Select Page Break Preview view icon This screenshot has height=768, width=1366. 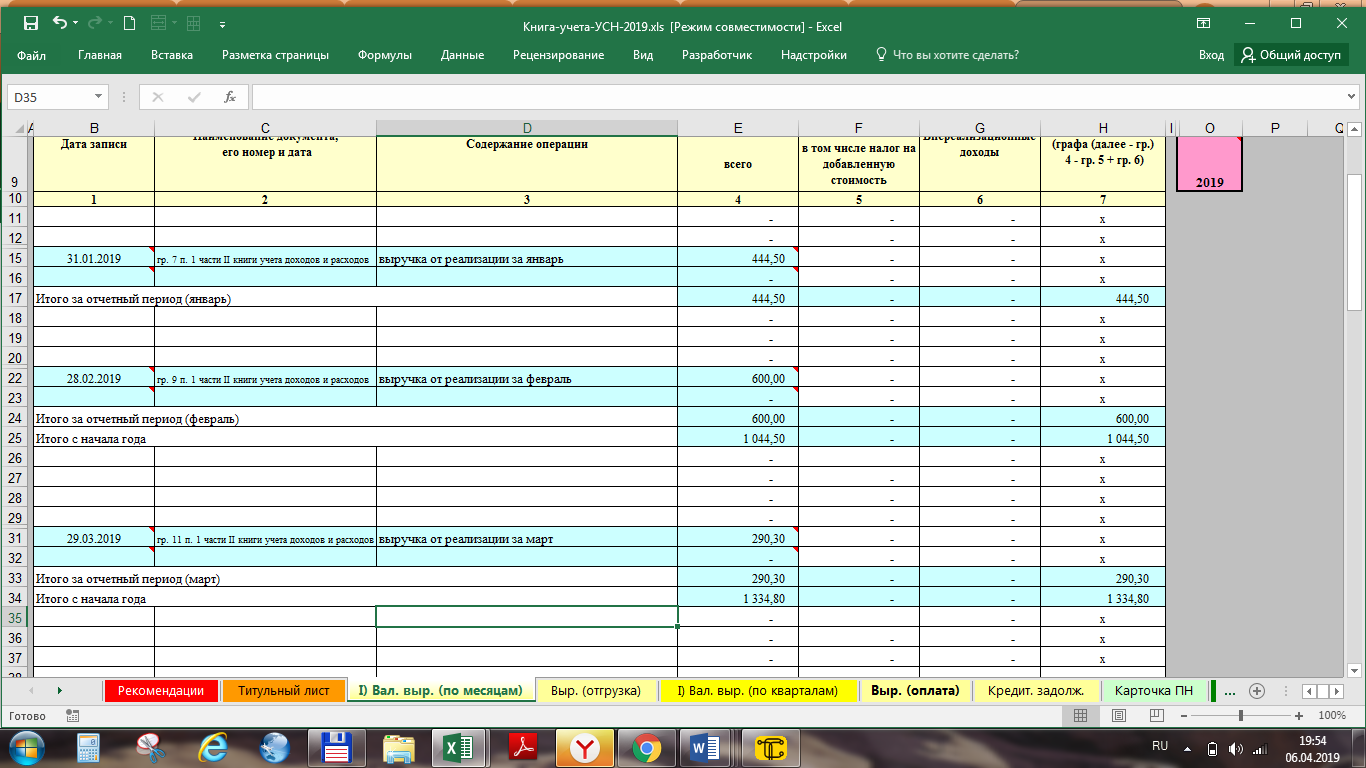(x=1157, y=716)
